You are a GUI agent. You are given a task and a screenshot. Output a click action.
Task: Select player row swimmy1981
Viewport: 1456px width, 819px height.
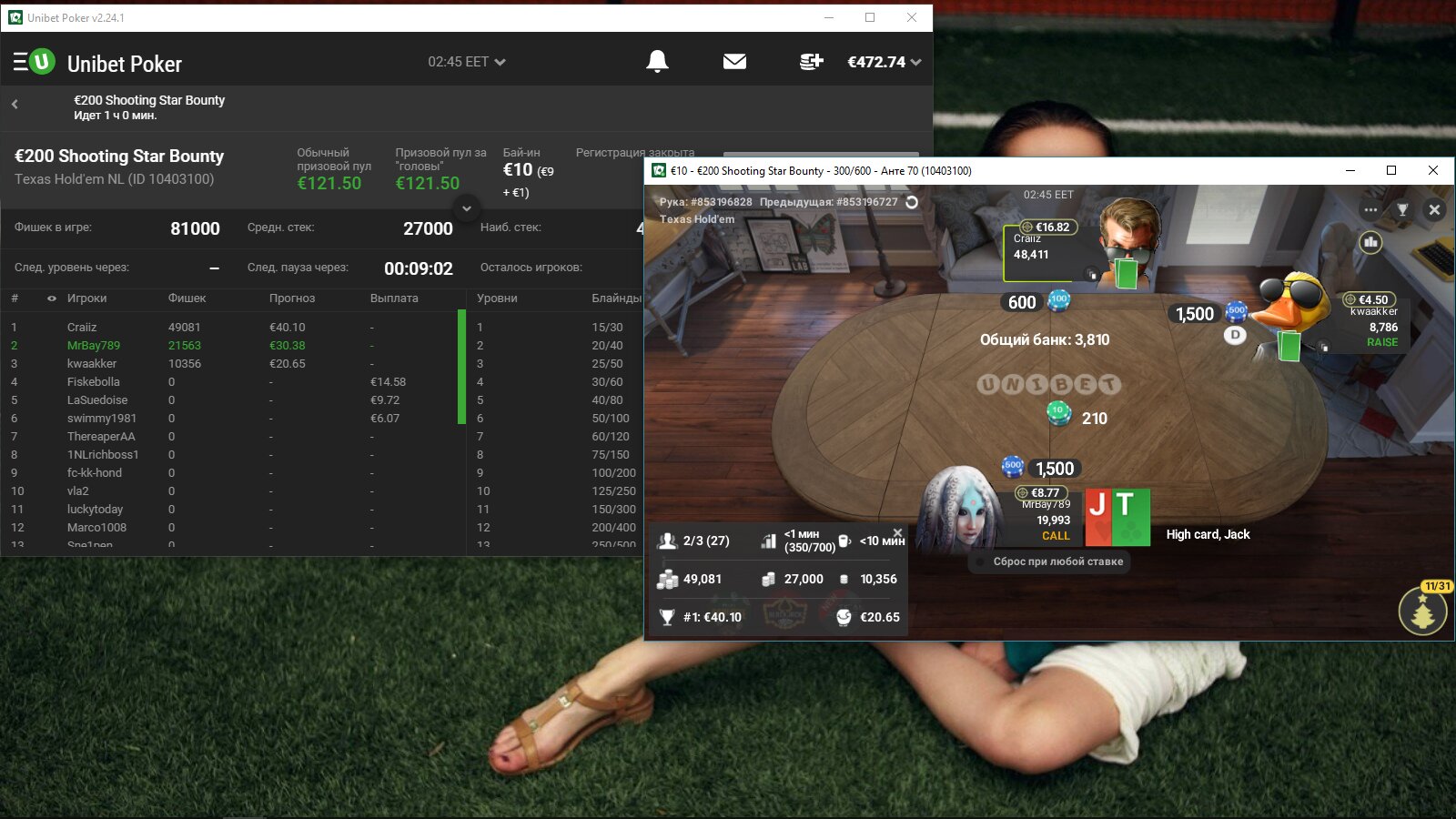click(232, 418)
